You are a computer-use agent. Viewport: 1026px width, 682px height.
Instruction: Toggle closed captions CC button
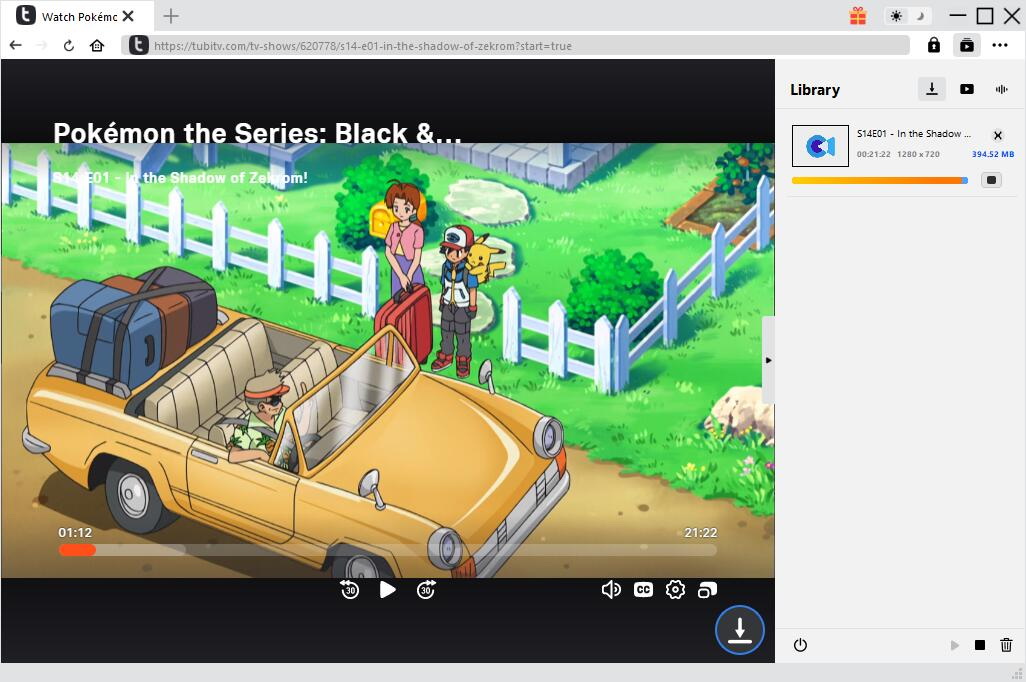643,590
